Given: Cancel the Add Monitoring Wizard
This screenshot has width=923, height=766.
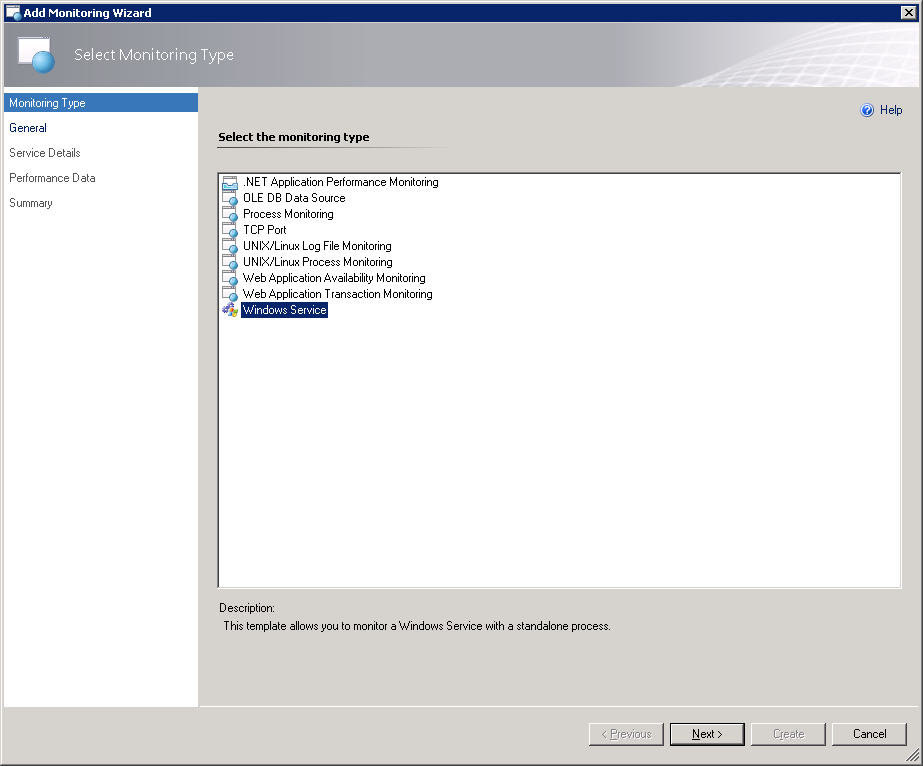Looking at the screenshot, I should (869, 734).
